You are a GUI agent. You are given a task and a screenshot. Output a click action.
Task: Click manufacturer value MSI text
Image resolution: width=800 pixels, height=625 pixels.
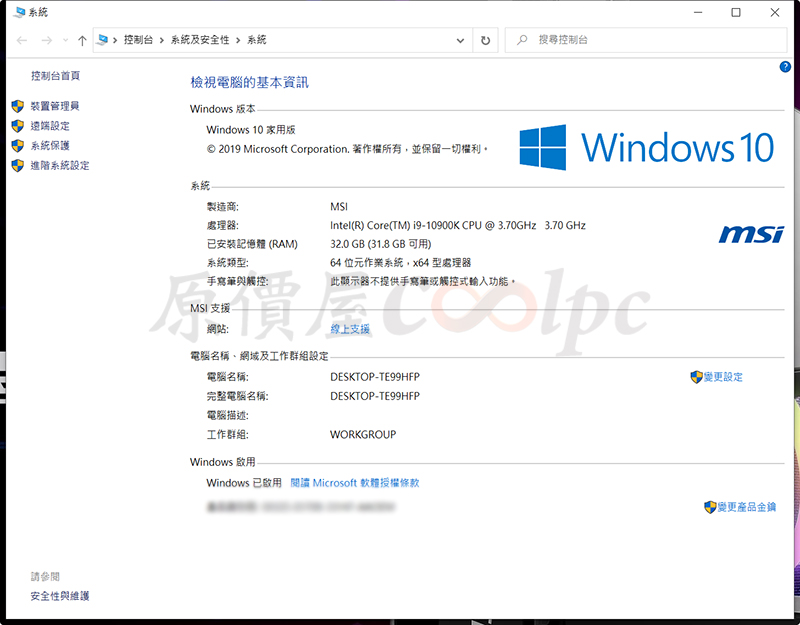(x=339, y=207)
